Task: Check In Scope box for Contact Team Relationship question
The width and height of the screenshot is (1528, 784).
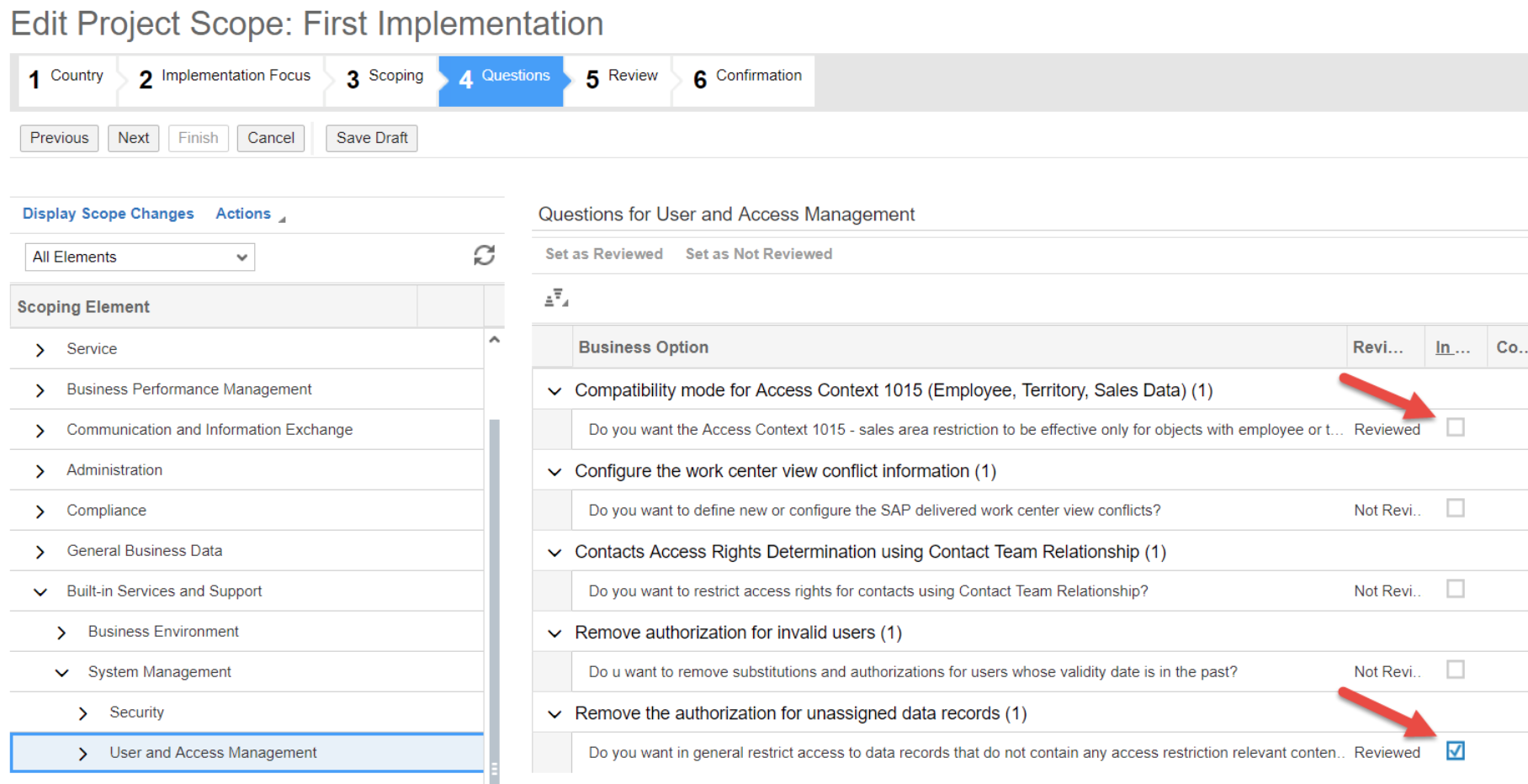Action: pos(1455,589)
